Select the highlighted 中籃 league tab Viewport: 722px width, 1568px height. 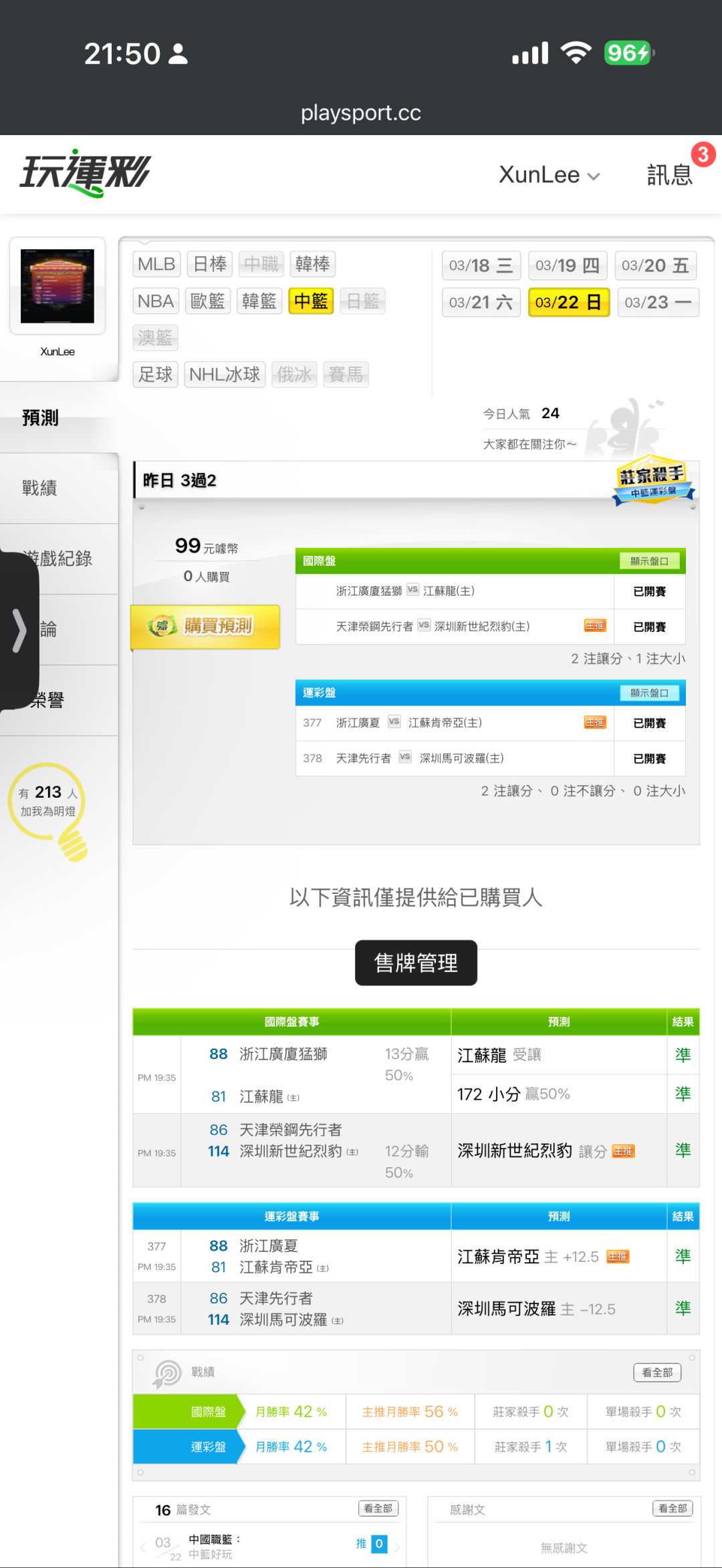[311, 301]
